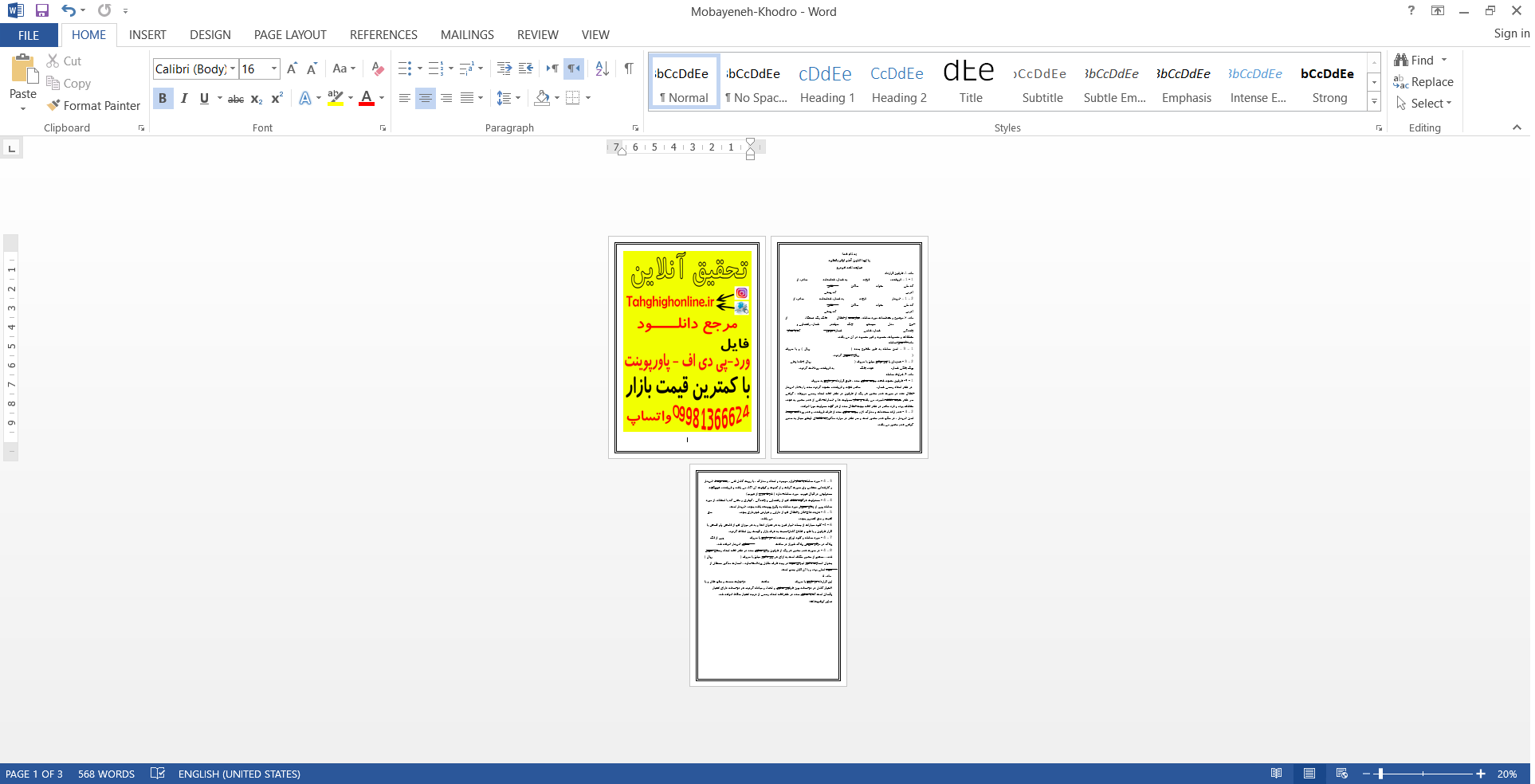Increase paragraph indent
1535x784 pixels.
pos(526,69)
